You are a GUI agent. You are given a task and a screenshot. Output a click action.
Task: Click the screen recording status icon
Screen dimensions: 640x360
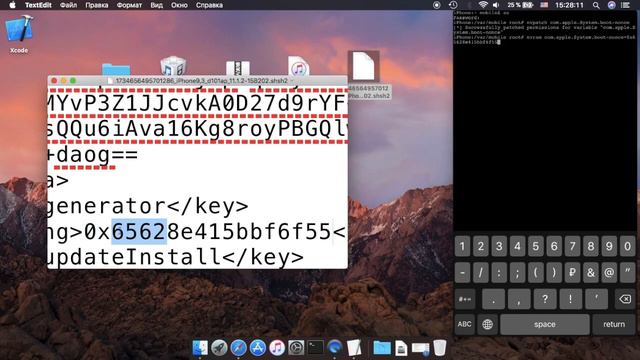(x=437, y=5)
